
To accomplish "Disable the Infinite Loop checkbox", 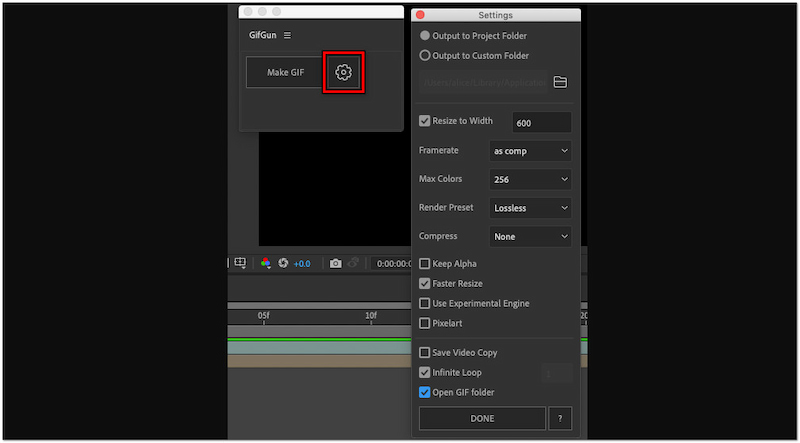I will click(425, 372).
